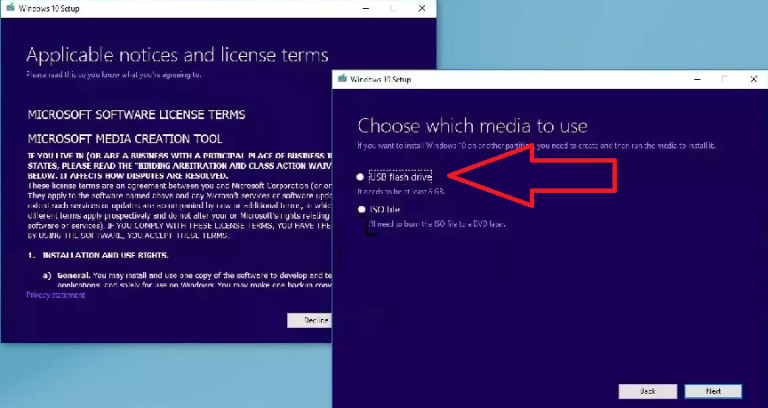Viewport: 768px width, 408px height.
Task: Click the 'USB flash drive' label text
Action: [x=400, y=177]
